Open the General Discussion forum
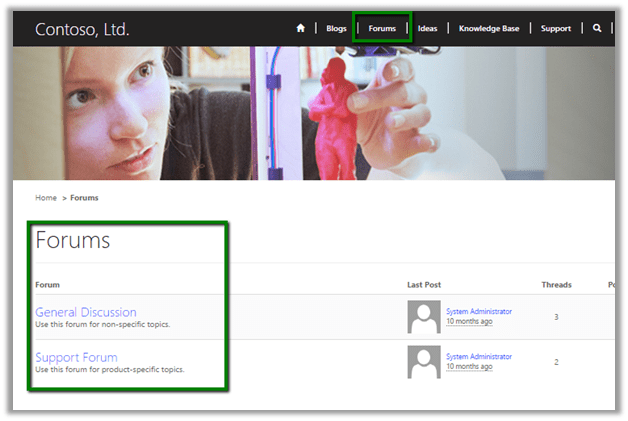Image resolution: width=628 pixels, height=421 pixels. point(86,312)
